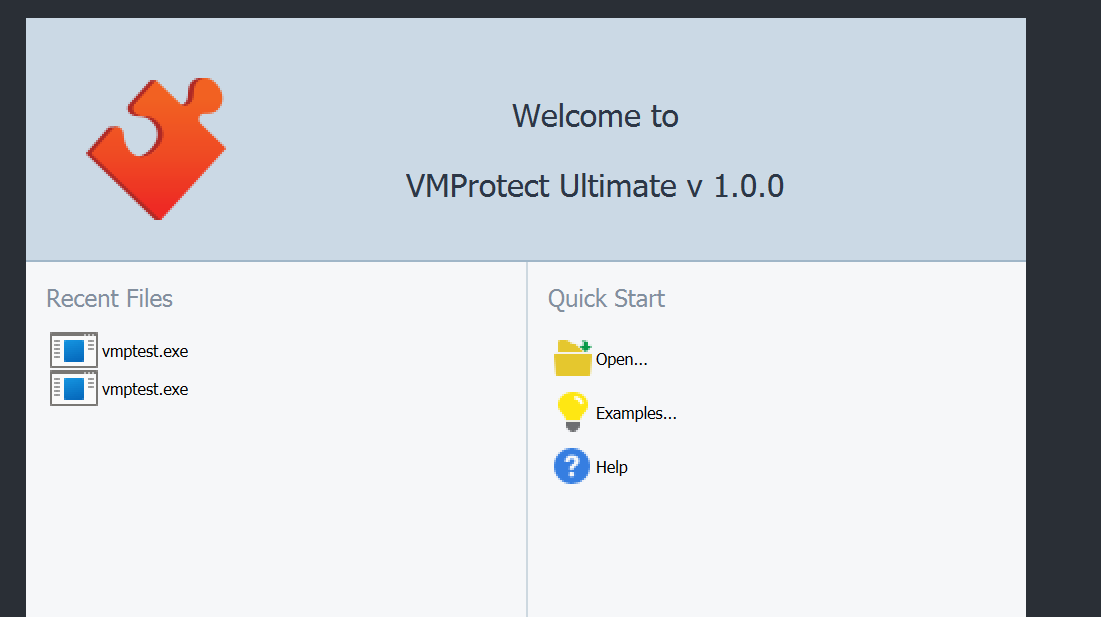Click the orange puzzle piece logo
This screenshot has width=1101, height=617.
click(156, 149)
